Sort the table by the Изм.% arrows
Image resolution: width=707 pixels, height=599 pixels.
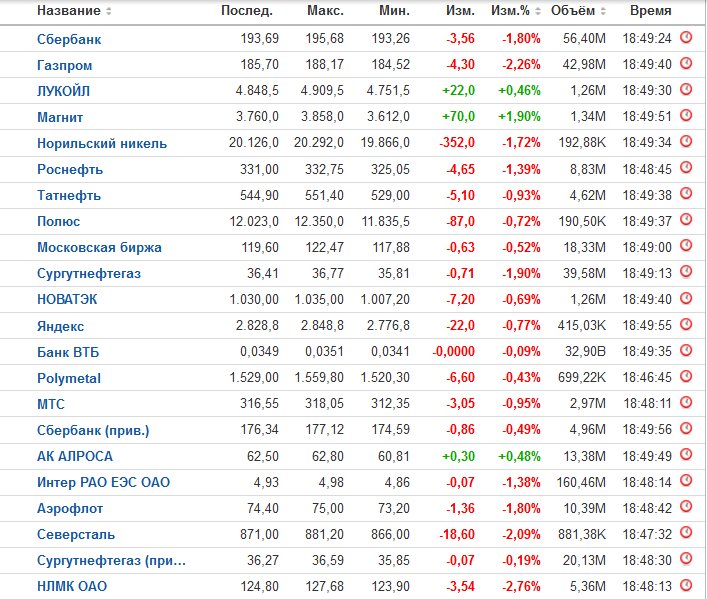pos(537,11)
